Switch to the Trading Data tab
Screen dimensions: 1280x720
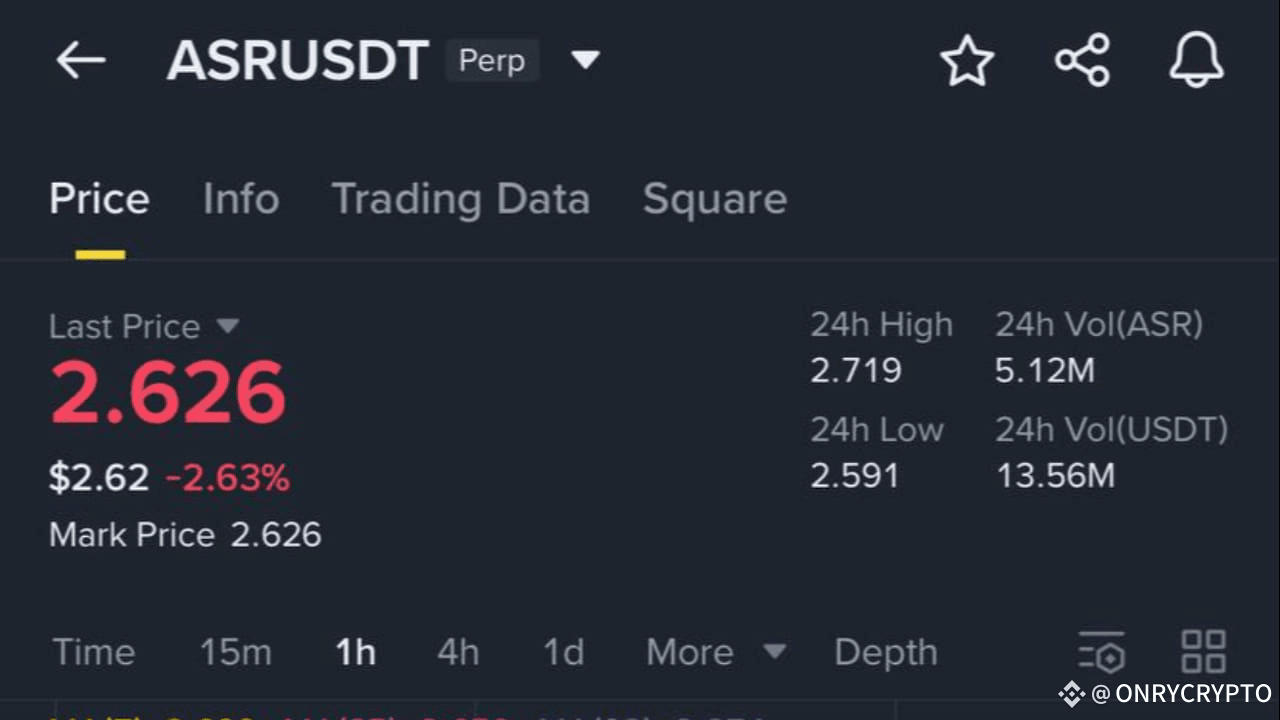coord(460,199)
